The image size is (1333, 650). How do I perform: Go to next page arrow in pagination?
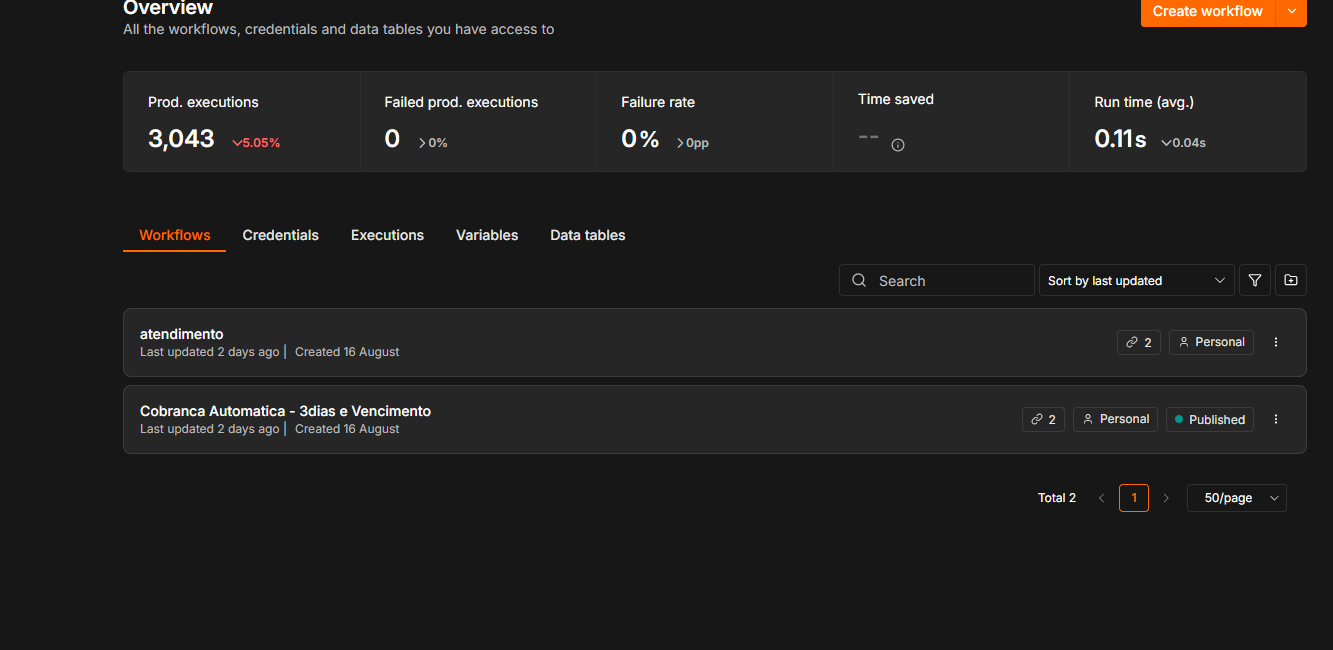click(1166, 498)
